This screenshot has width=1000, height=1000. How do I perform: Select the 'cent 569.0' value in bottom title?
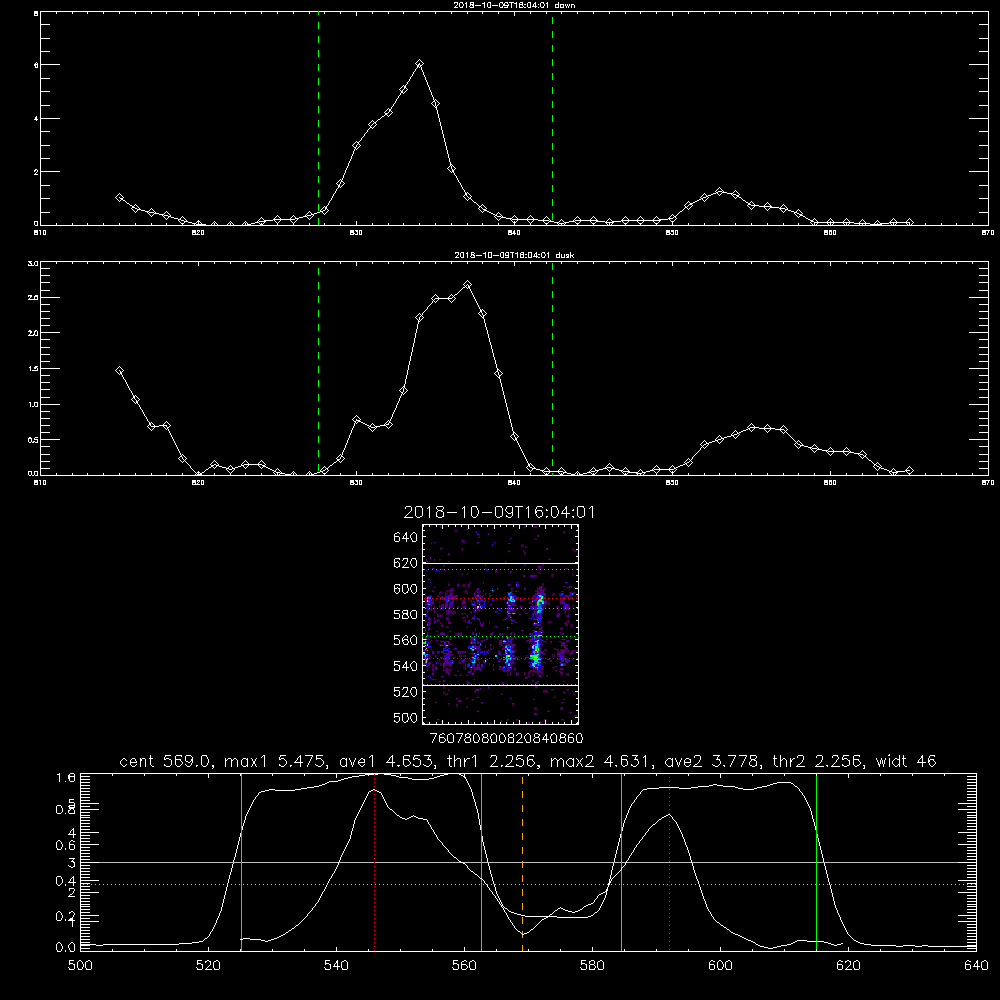point(168,761)
